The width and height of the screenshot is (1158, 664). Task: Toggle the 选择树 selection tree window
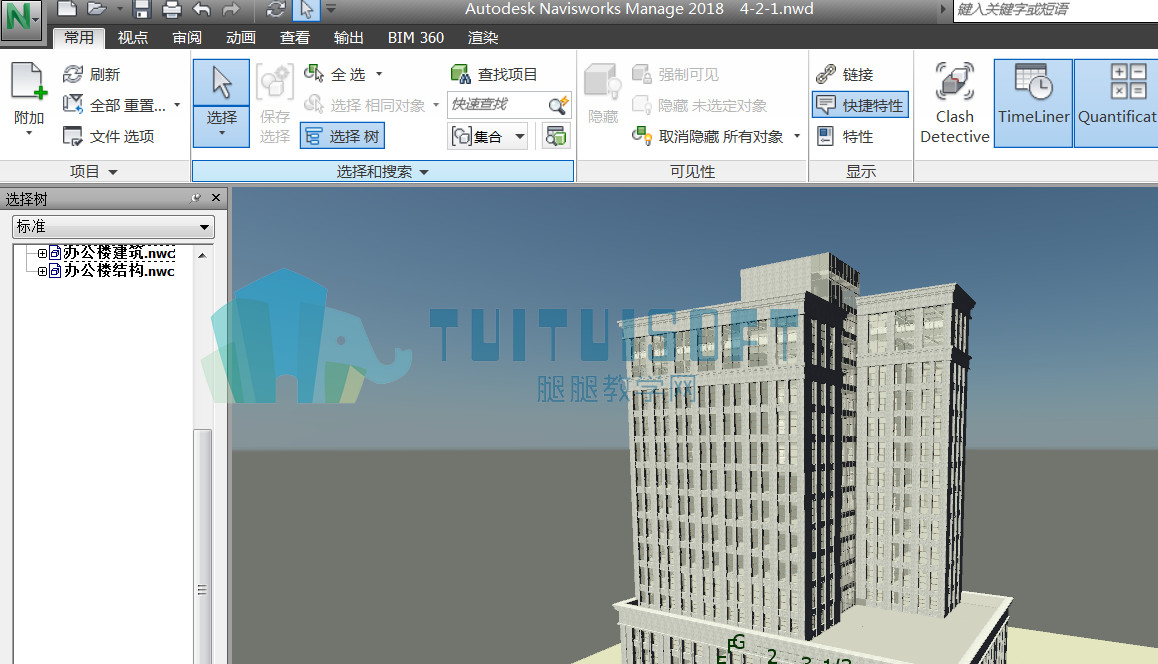pos(343,137)
